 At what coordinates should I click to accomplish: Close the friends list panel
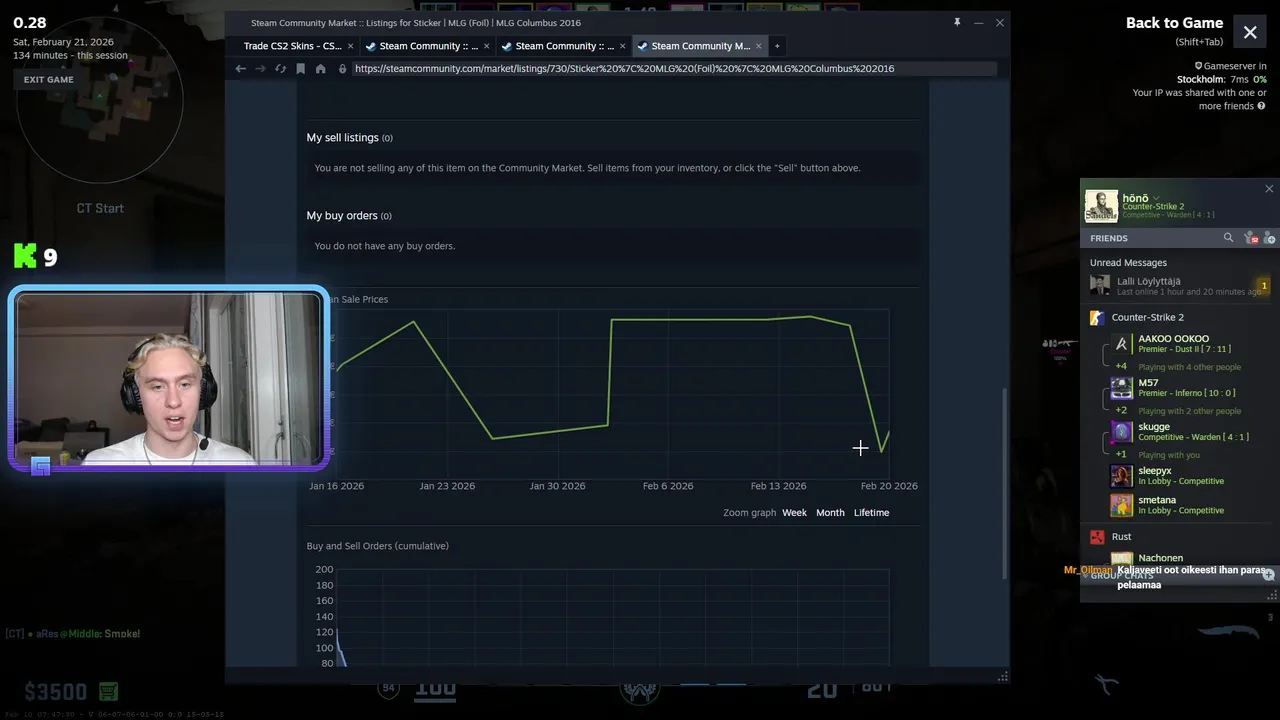tap(1269, 189)
